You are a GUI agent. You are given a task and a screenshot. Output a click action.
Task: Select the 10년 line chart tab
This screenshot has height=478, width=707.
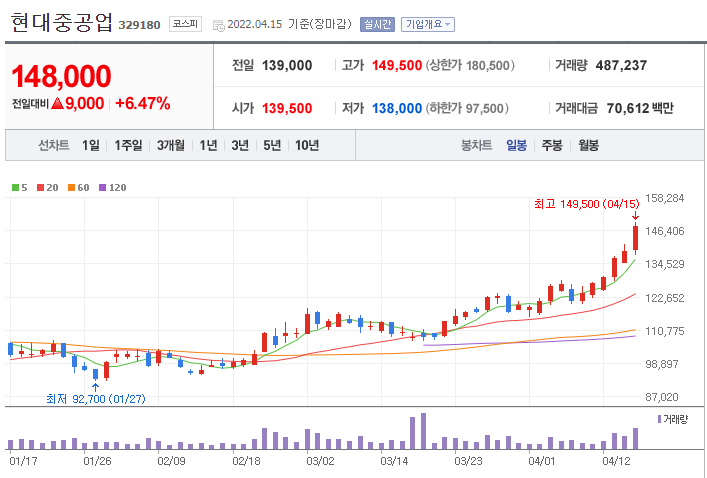point(307,145)
